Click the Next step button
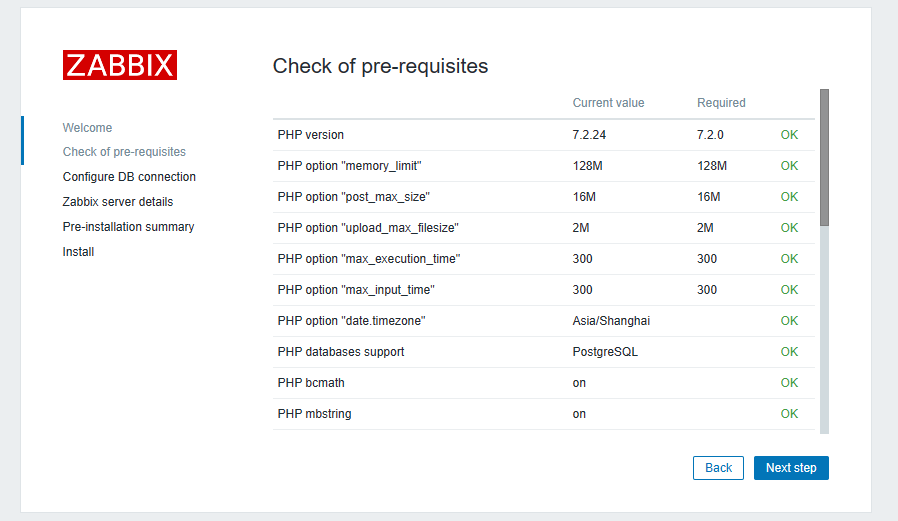Screen dimensions: 898x521 [791, 468]
